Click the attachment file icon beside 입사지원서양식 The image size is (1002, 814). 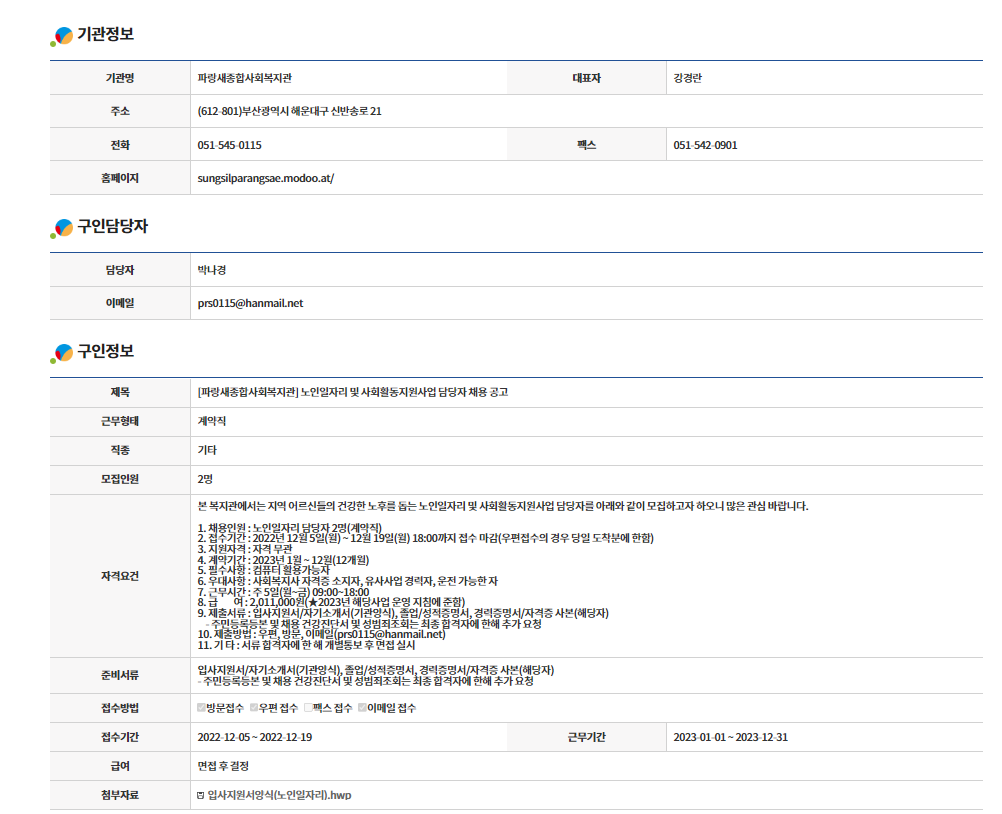(x=201, y=795)
